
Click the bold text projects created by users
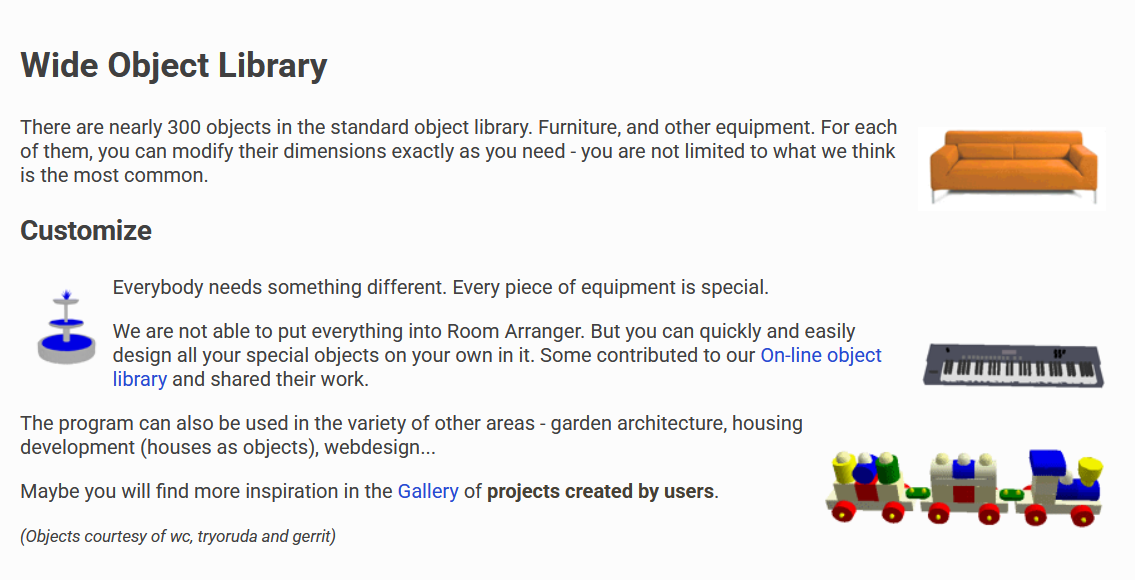(601, 491)
